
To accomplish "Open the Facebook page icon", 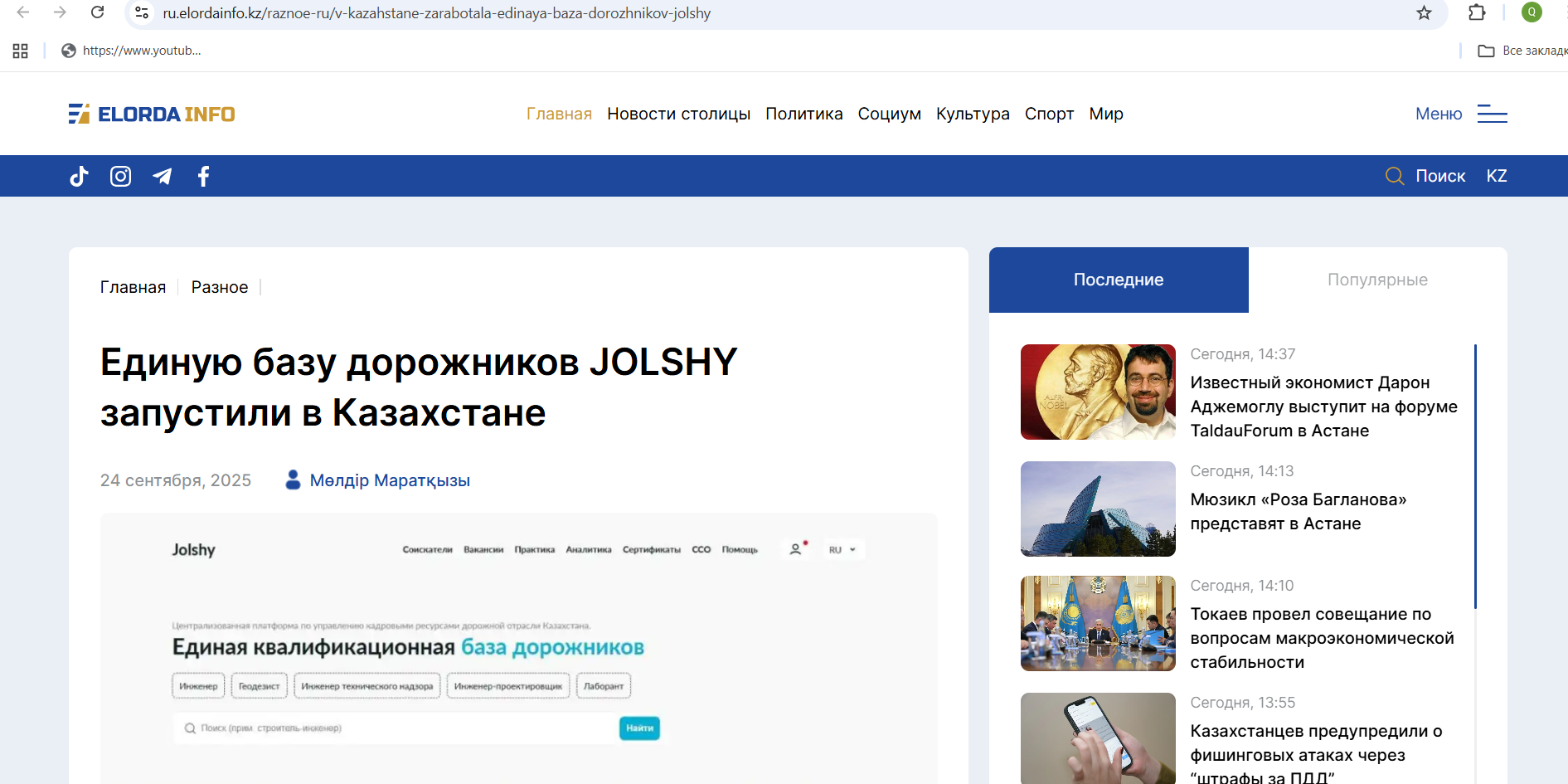I will point(203,176).
